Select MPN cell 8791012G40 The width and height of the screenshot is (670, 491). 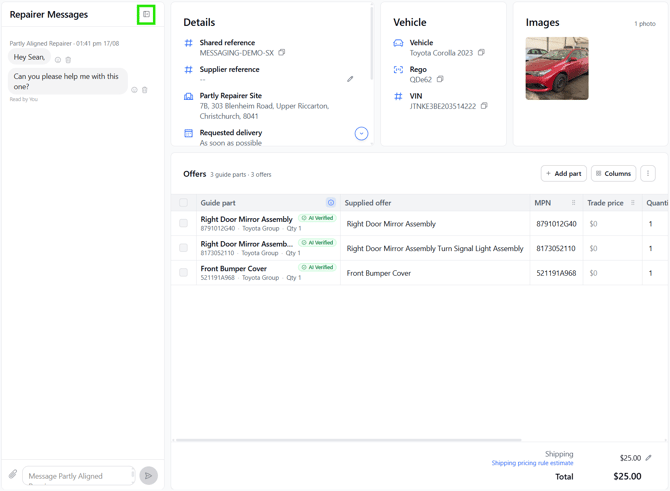point(556,224)
